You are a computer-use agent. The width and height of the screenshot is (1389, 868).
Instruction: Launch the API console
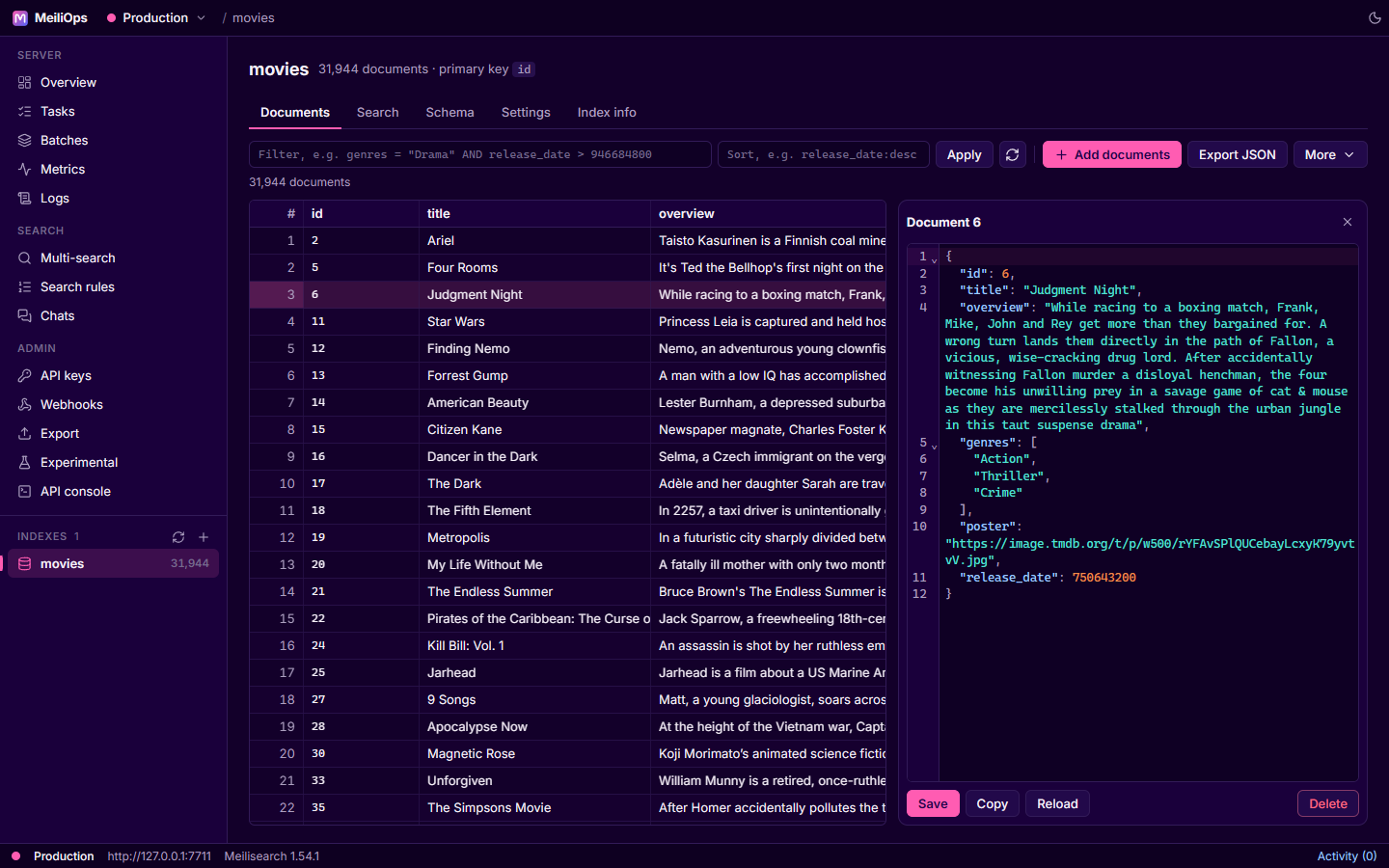coord(114,492)
